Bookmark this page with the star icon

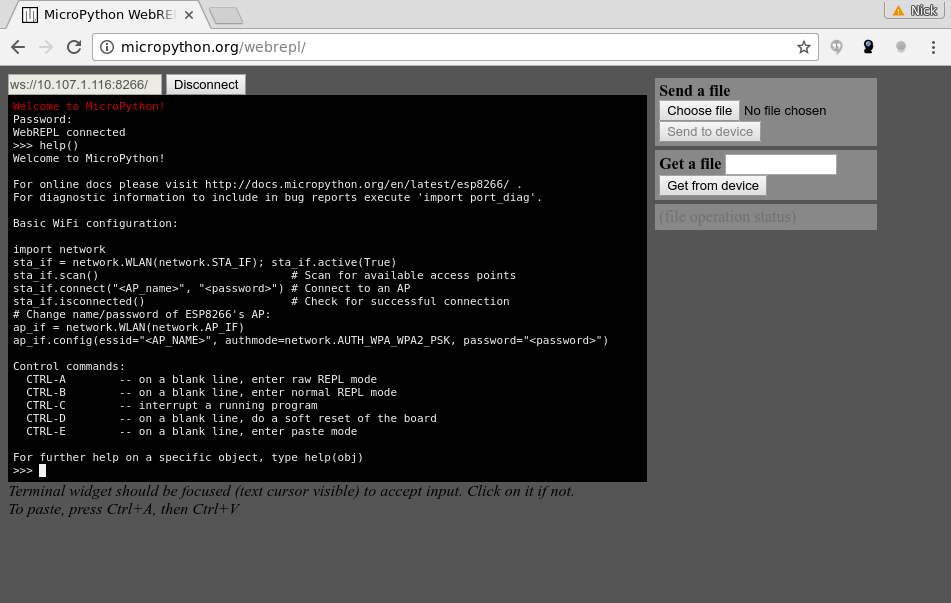click(803, 47)
